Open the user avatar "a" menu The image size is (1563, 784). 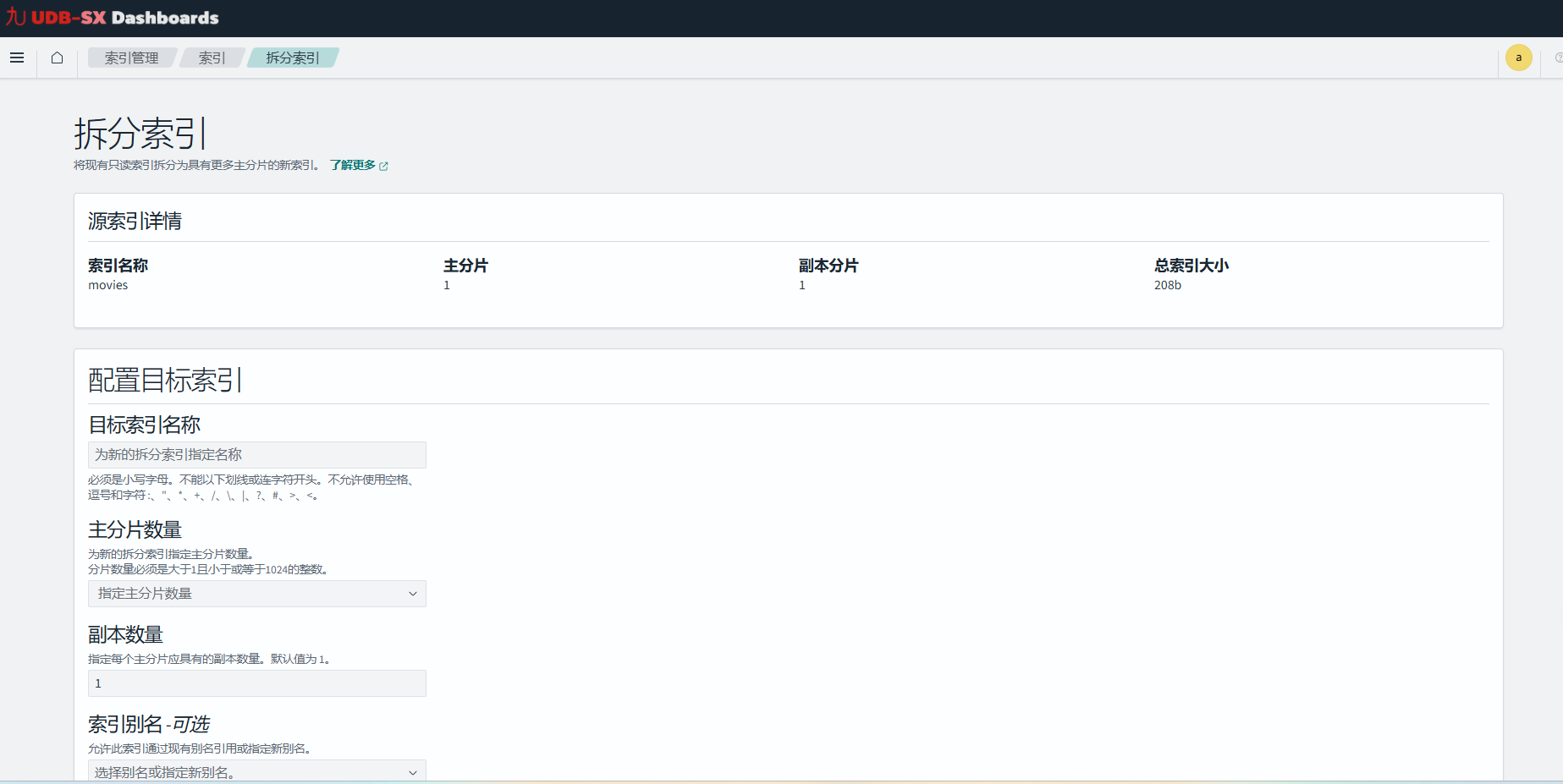pyautogui.click(x=1518, y=58)
